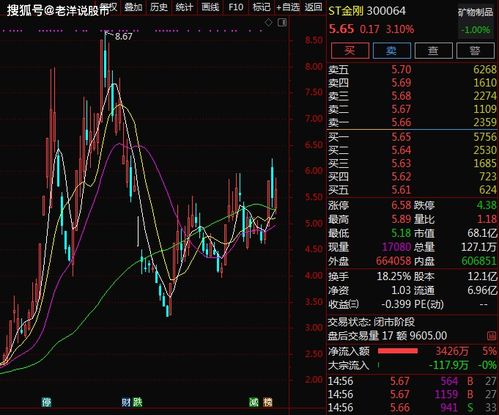Open the F10 company info item
This screenshot has width=499, height=415.
click(236, 7)
